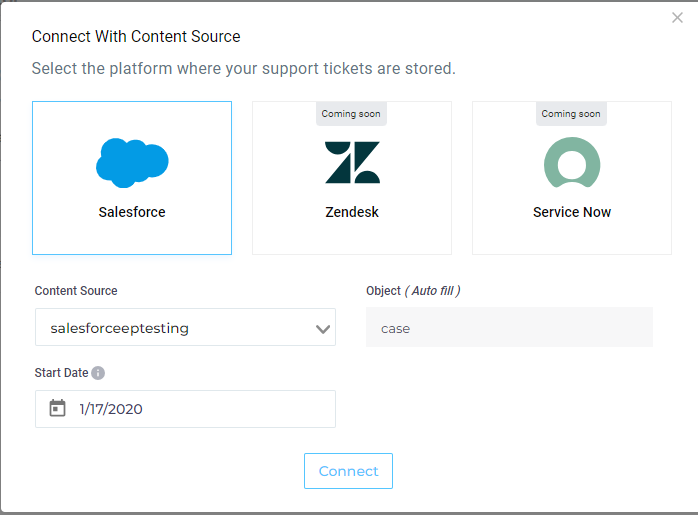Click the Connect button
Image resolution: width=698 pixels, height=515 pixels.
point(348,471)
